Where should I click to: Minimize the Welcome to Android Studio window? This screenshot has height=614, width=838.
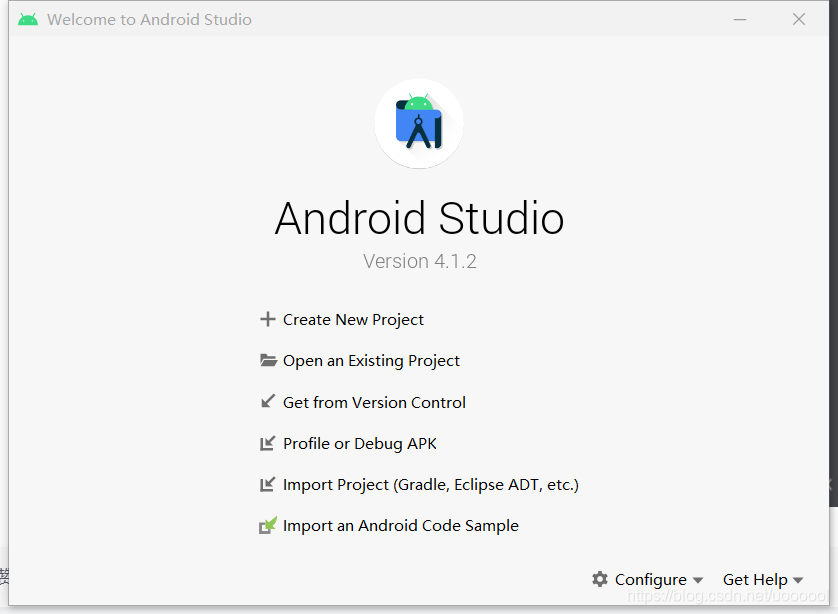point(740,20)
